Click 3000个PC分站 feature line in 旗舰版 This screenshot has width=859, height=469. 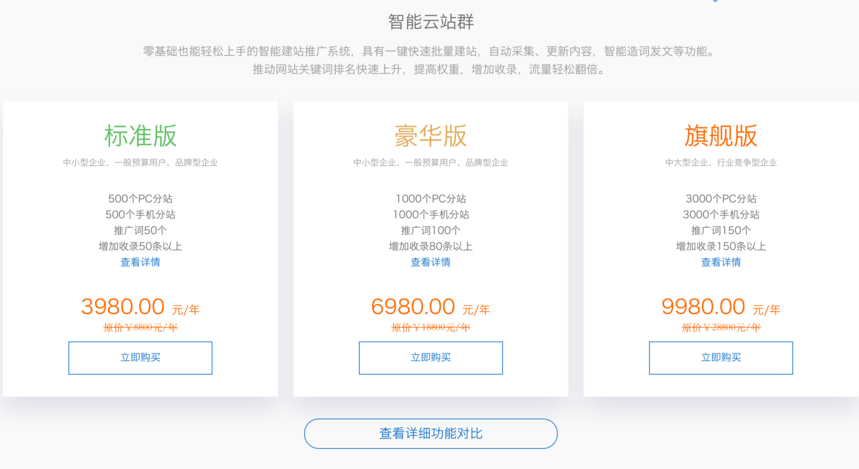(721, 198)
